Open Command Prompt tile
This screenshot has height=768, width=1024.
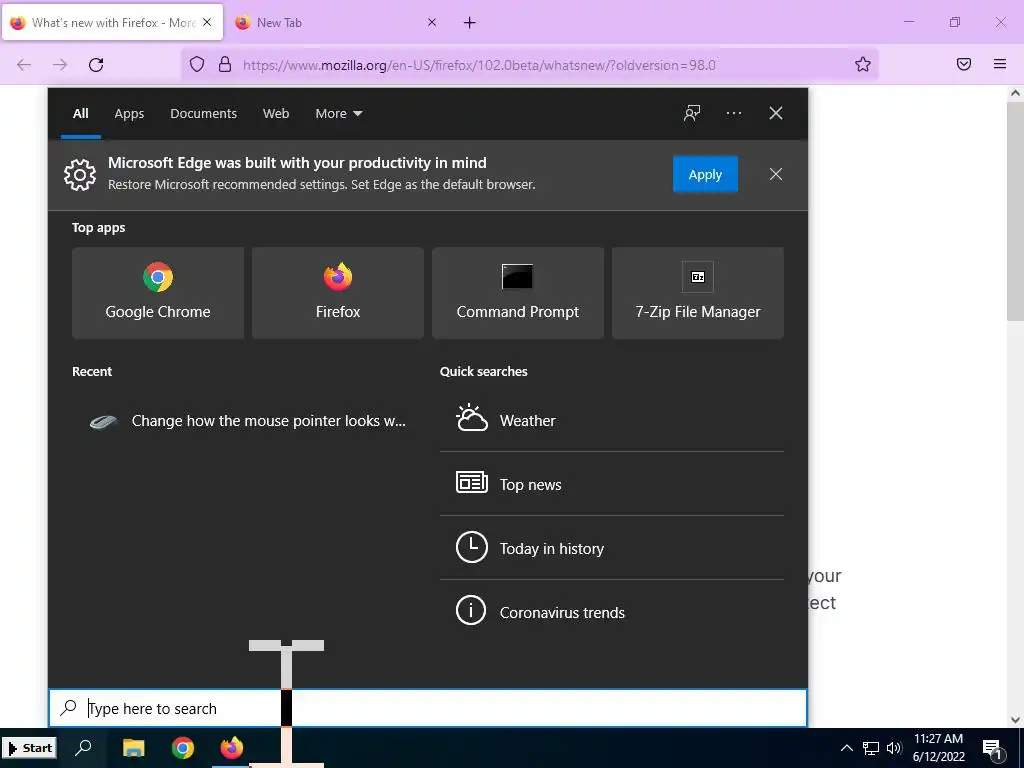(518, 293)
